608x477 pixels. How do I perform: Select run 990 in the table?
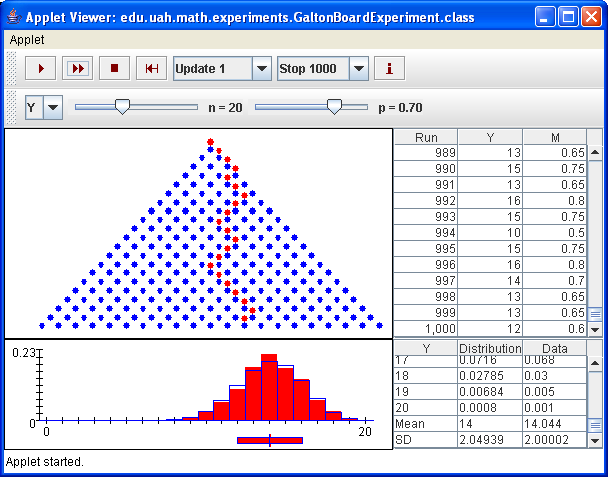491,169
